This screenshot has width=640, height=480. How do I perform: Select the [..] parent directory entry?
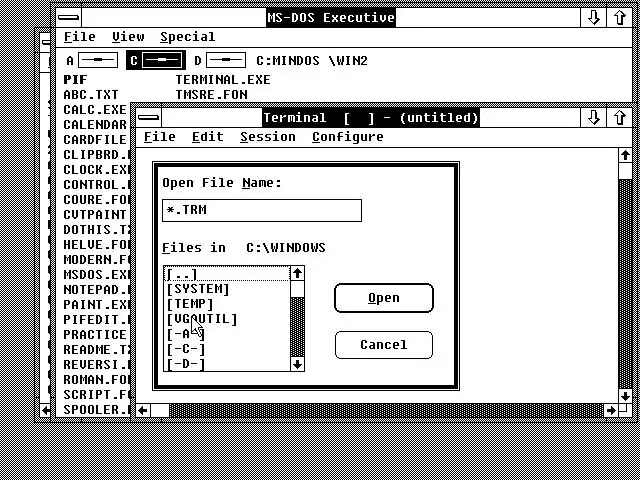click(227, 274)
